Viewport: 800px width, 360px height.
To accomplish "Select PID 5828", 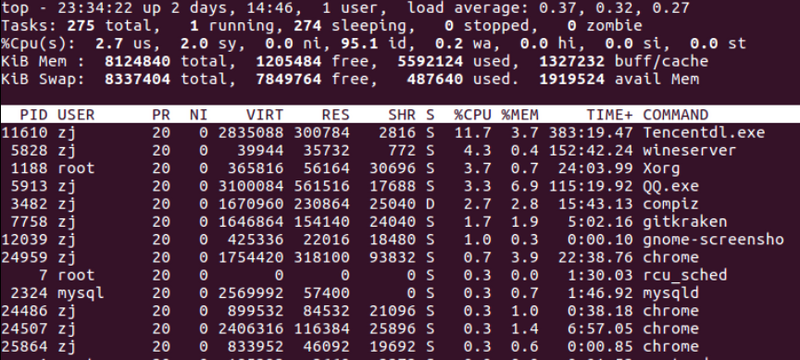I will pos(29,151).
